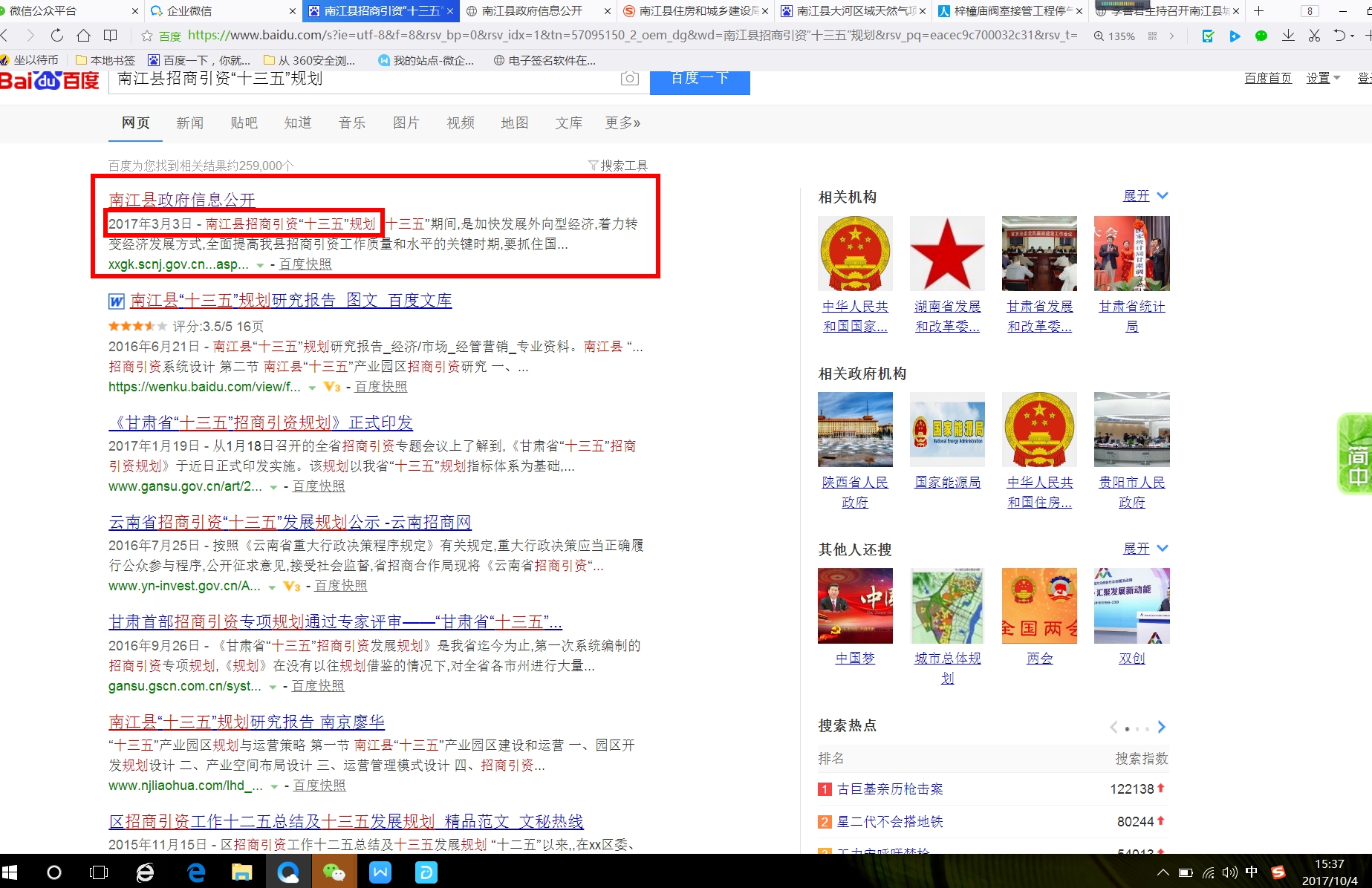Go to next 搜索热点 page
The width and height of the screenshot is (1372, 888).
(x=1162, y=727)
